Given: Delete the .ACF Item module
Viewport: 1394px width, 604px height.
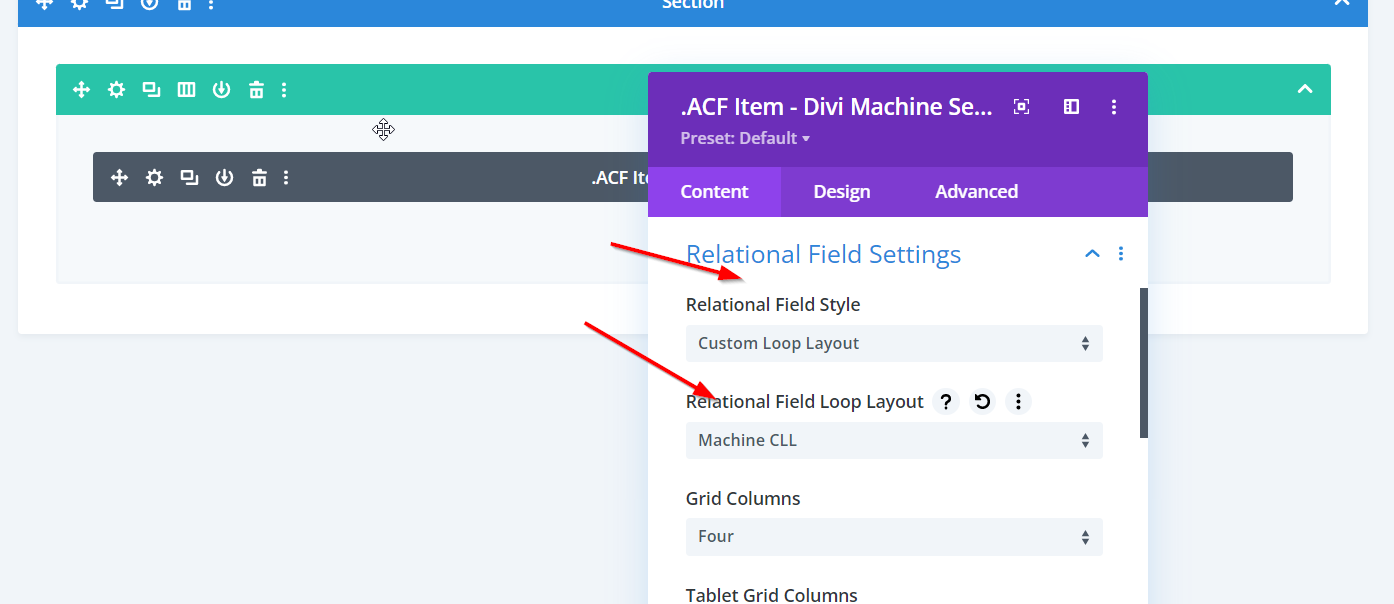Looking at the screenshot, I should [x=259, y=178].
